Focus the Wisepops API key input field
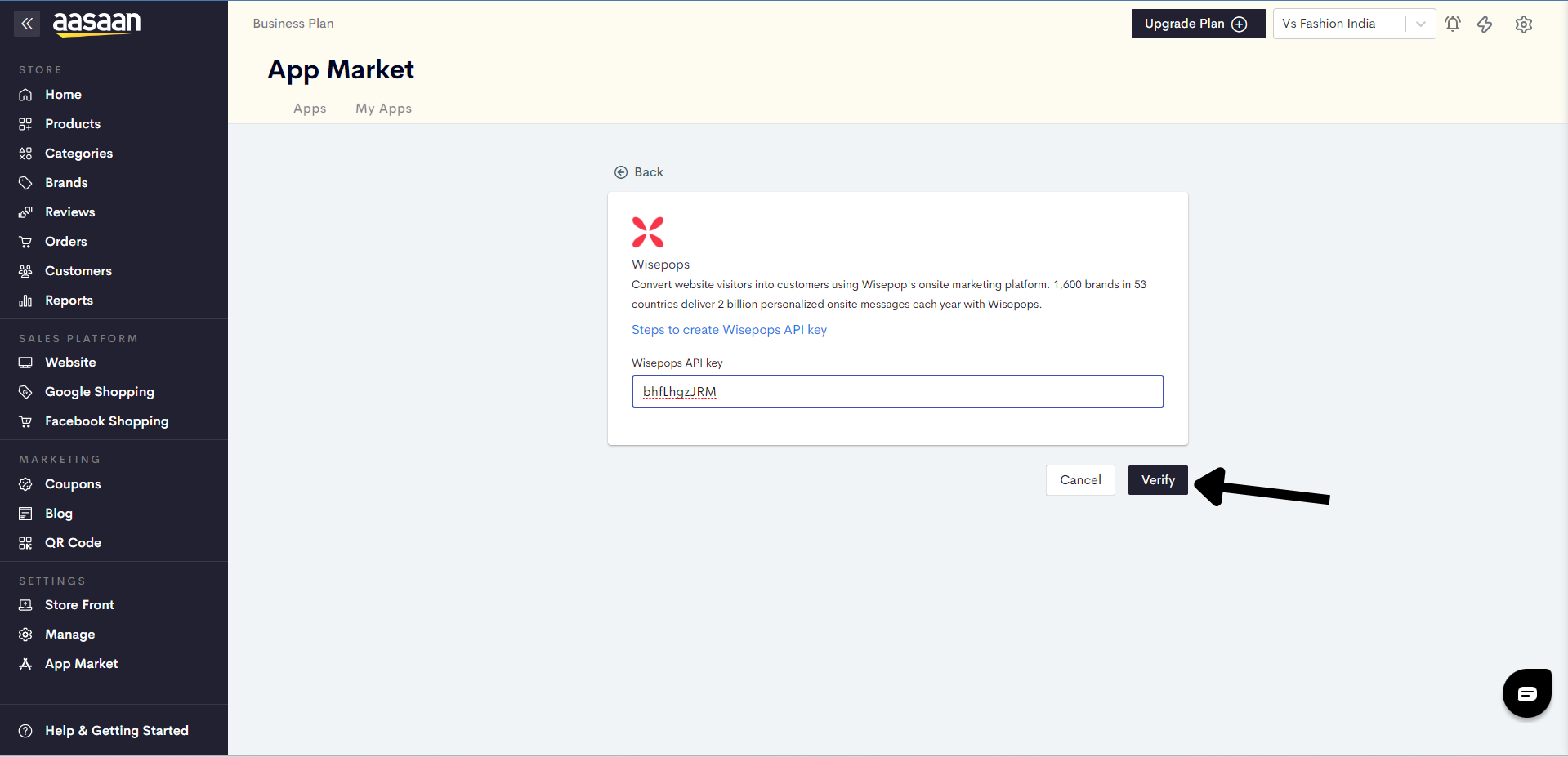1568x757 pixels. [x=897, y=392]
